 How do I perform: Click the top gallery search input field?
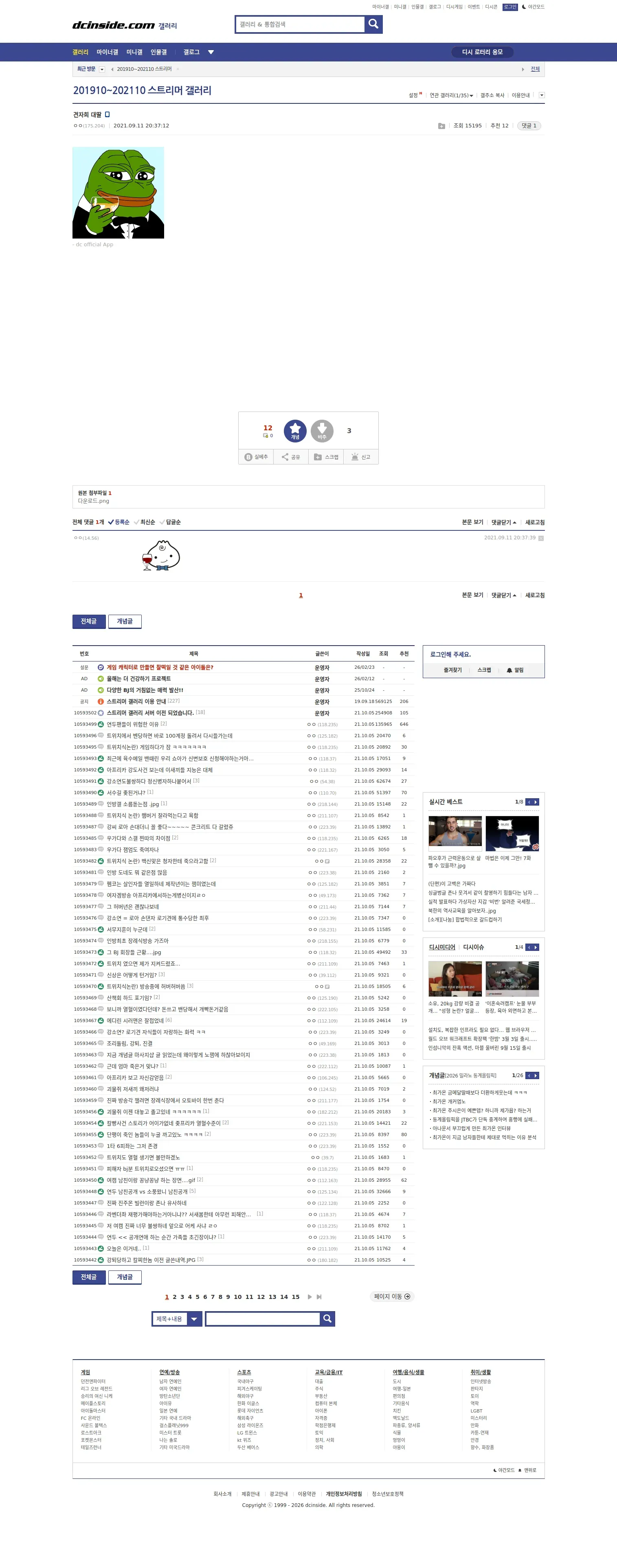(x=300, y=24)
